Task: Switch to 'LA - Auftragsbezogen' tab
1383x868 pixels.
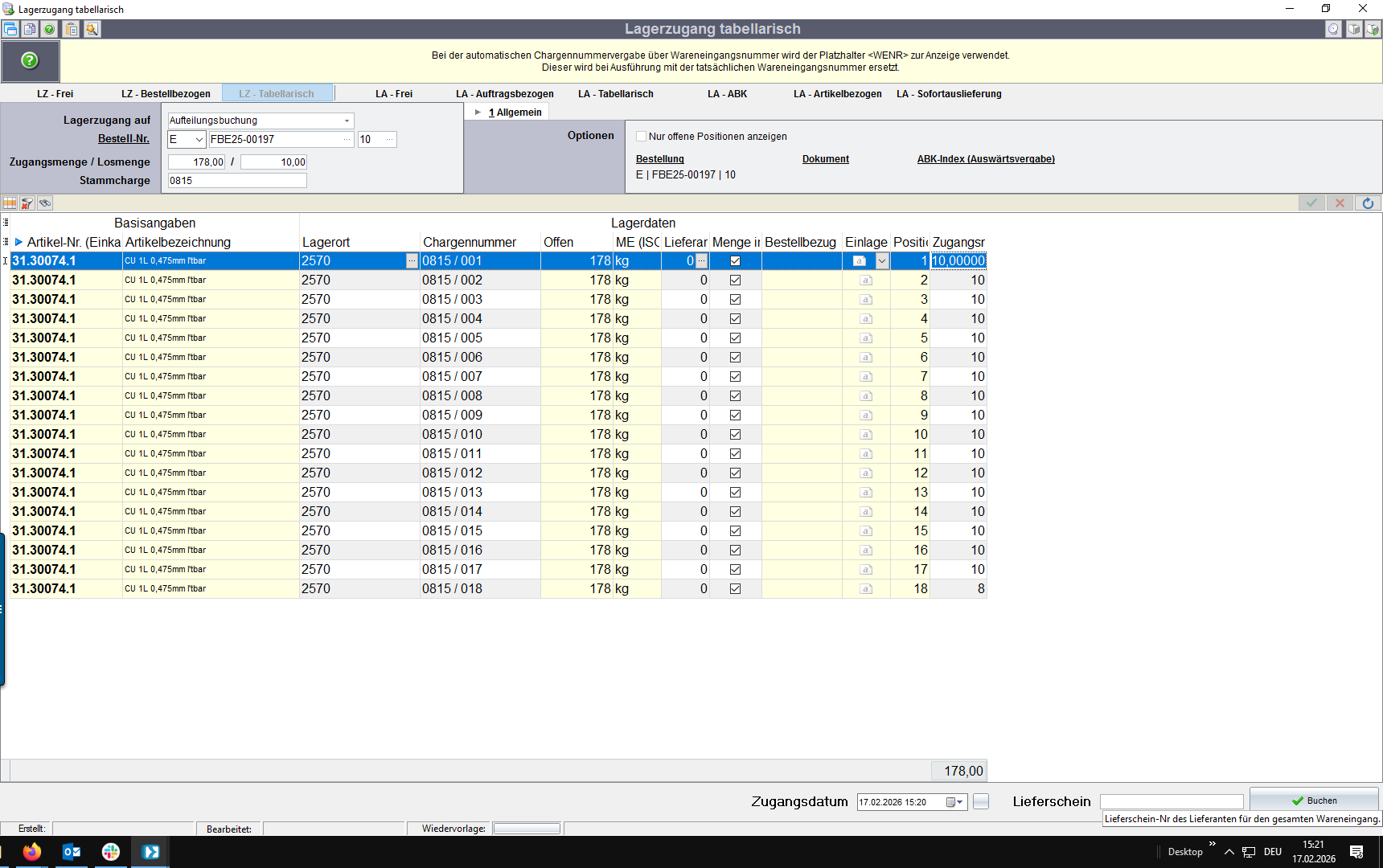Action: coord(504,94)
